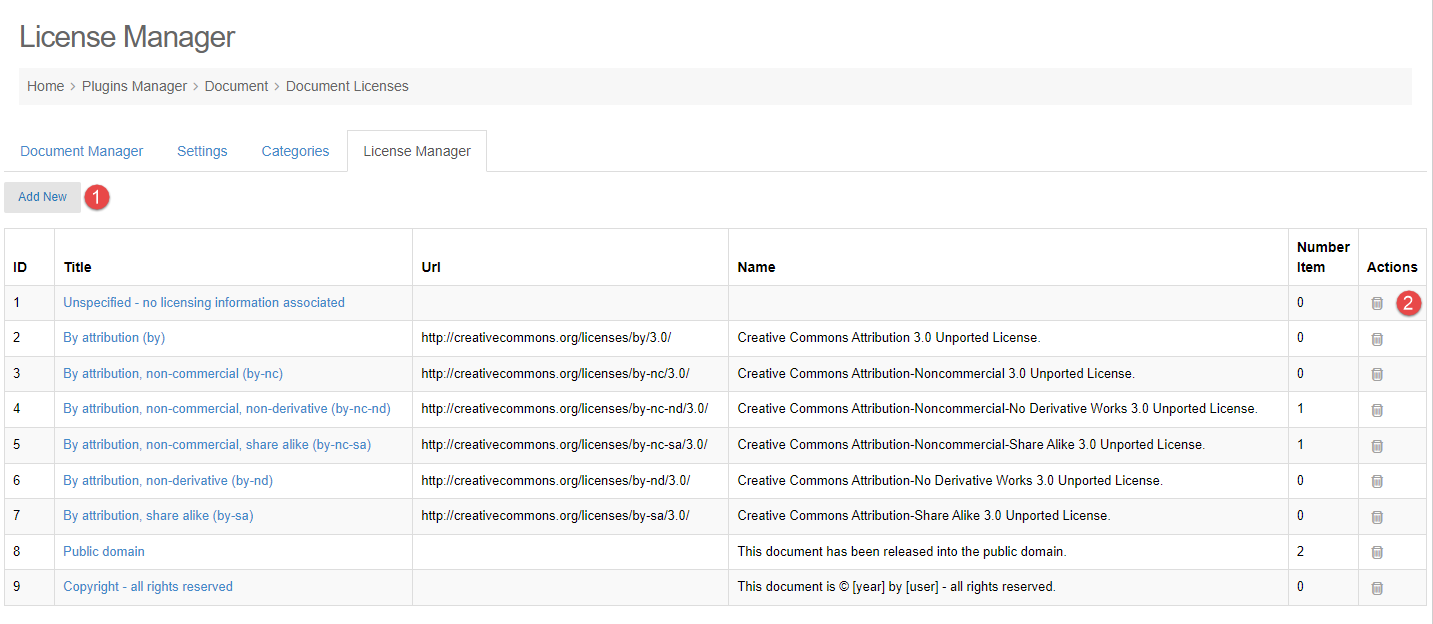Click number item 1 in by-nc-nd row

[x=1300, y=409]
